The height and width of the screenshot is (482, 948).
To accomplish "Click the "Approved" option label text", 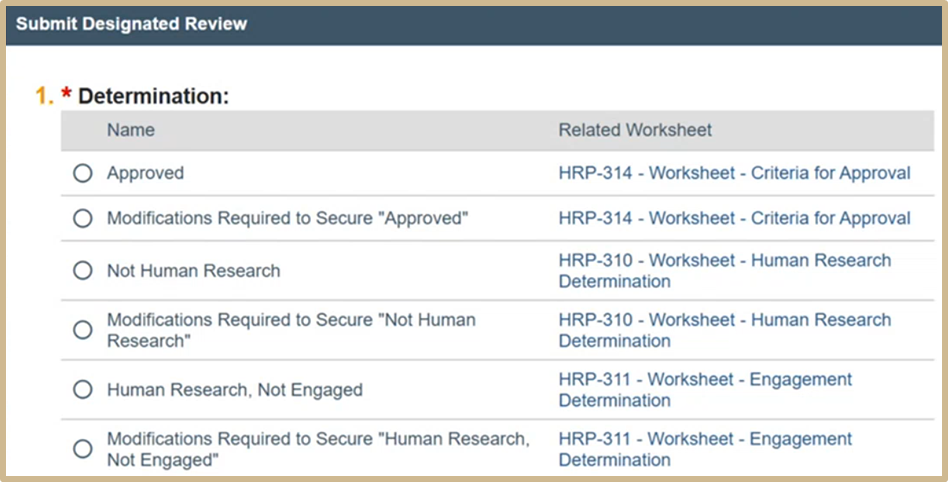I will [146, 173].
